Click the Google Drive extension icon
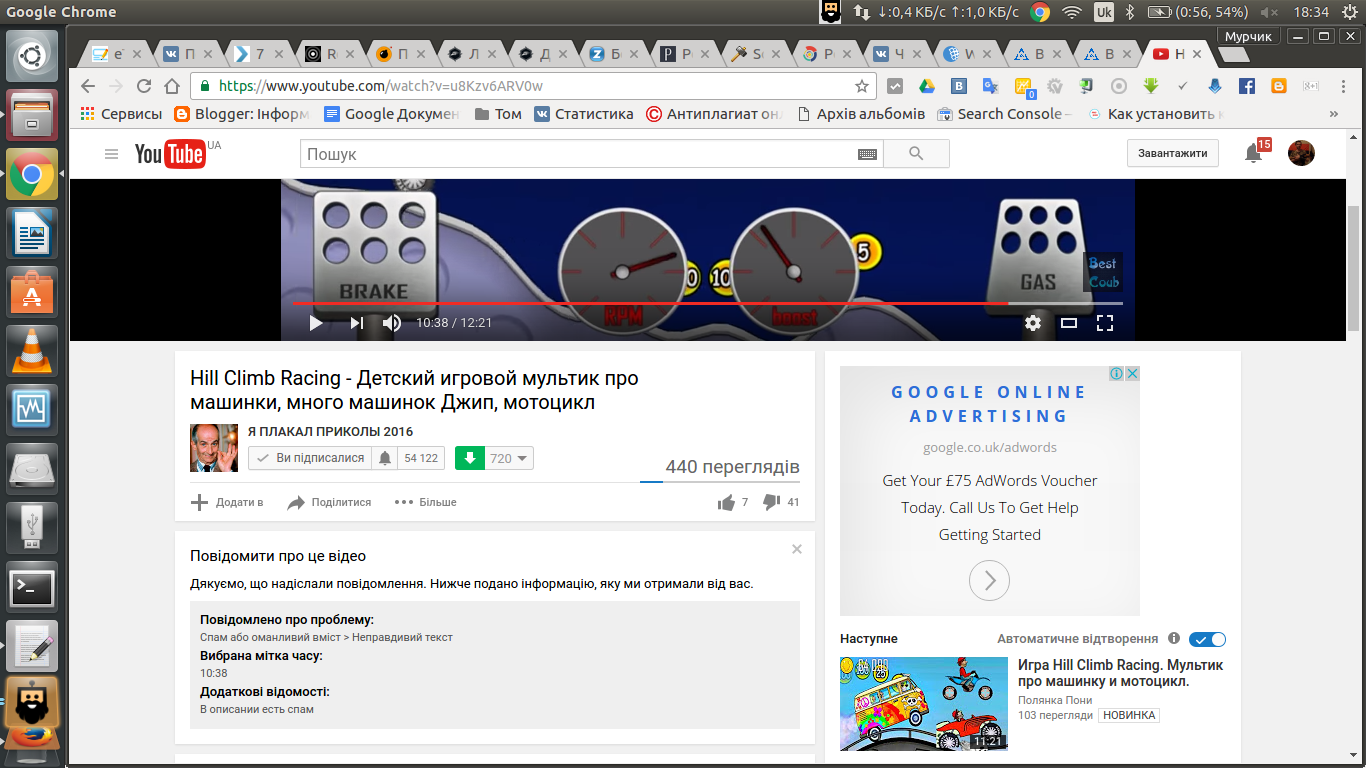The image size is (1366, 768). point(927,86)
